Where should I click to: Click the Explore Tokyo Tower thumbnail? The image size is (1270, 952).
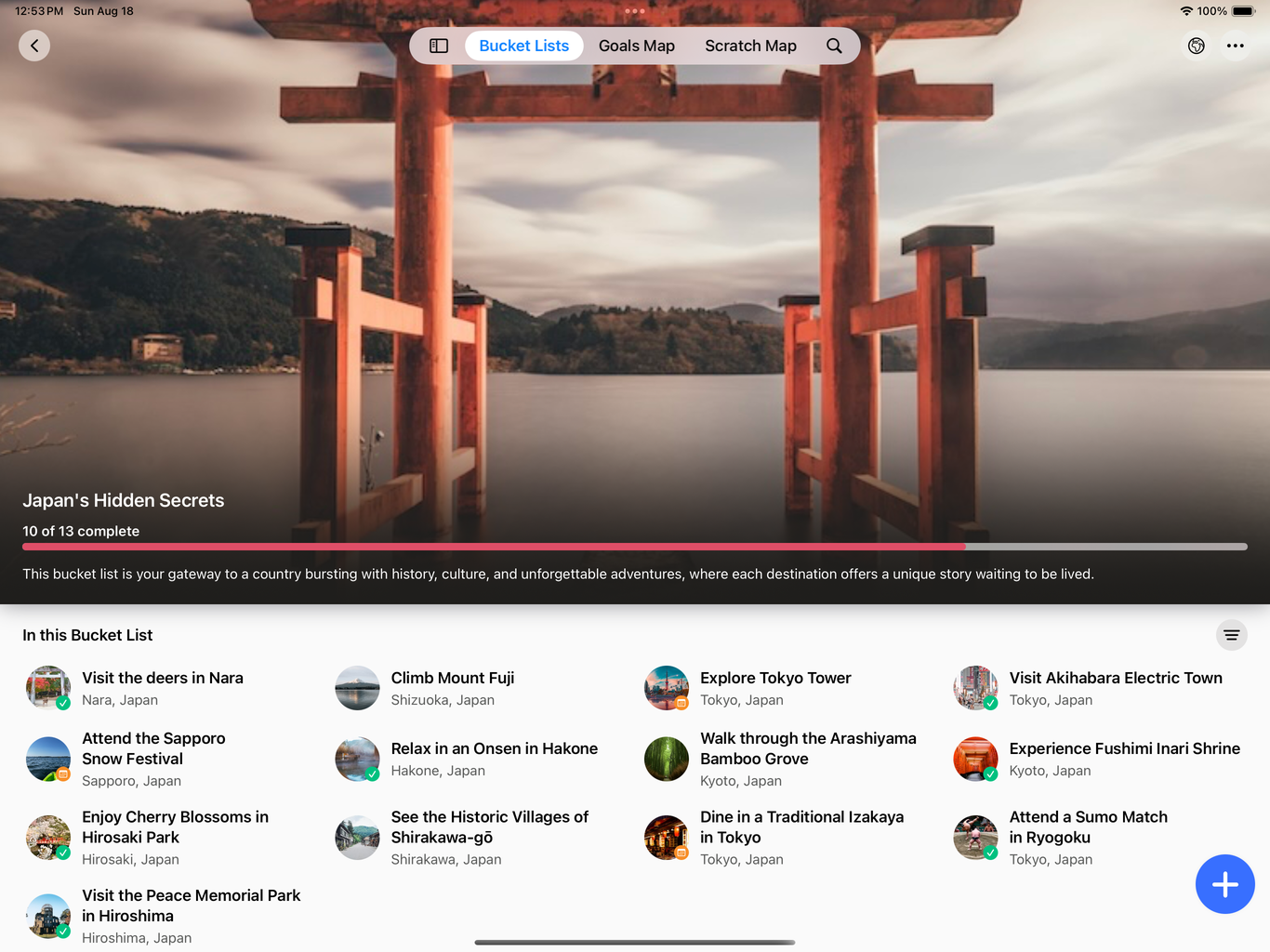coord(666,688)
